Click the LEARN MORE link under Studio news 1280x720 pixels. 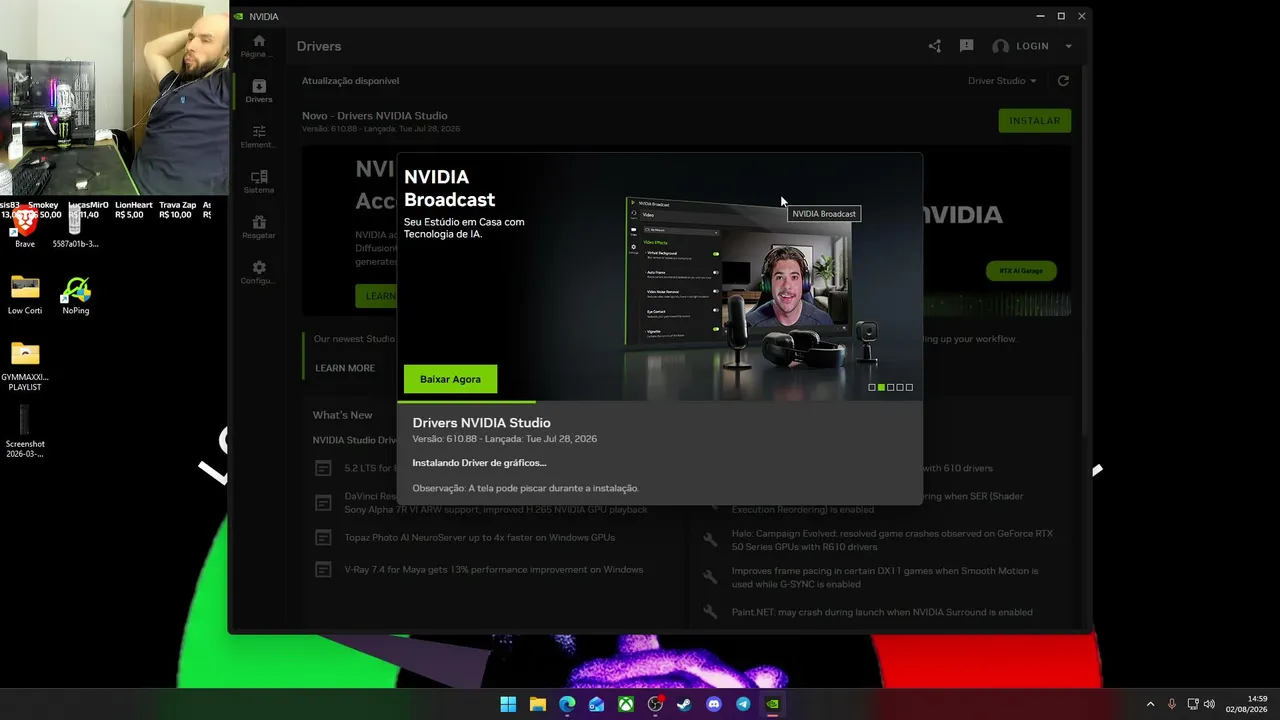click(x=345, y=368)
